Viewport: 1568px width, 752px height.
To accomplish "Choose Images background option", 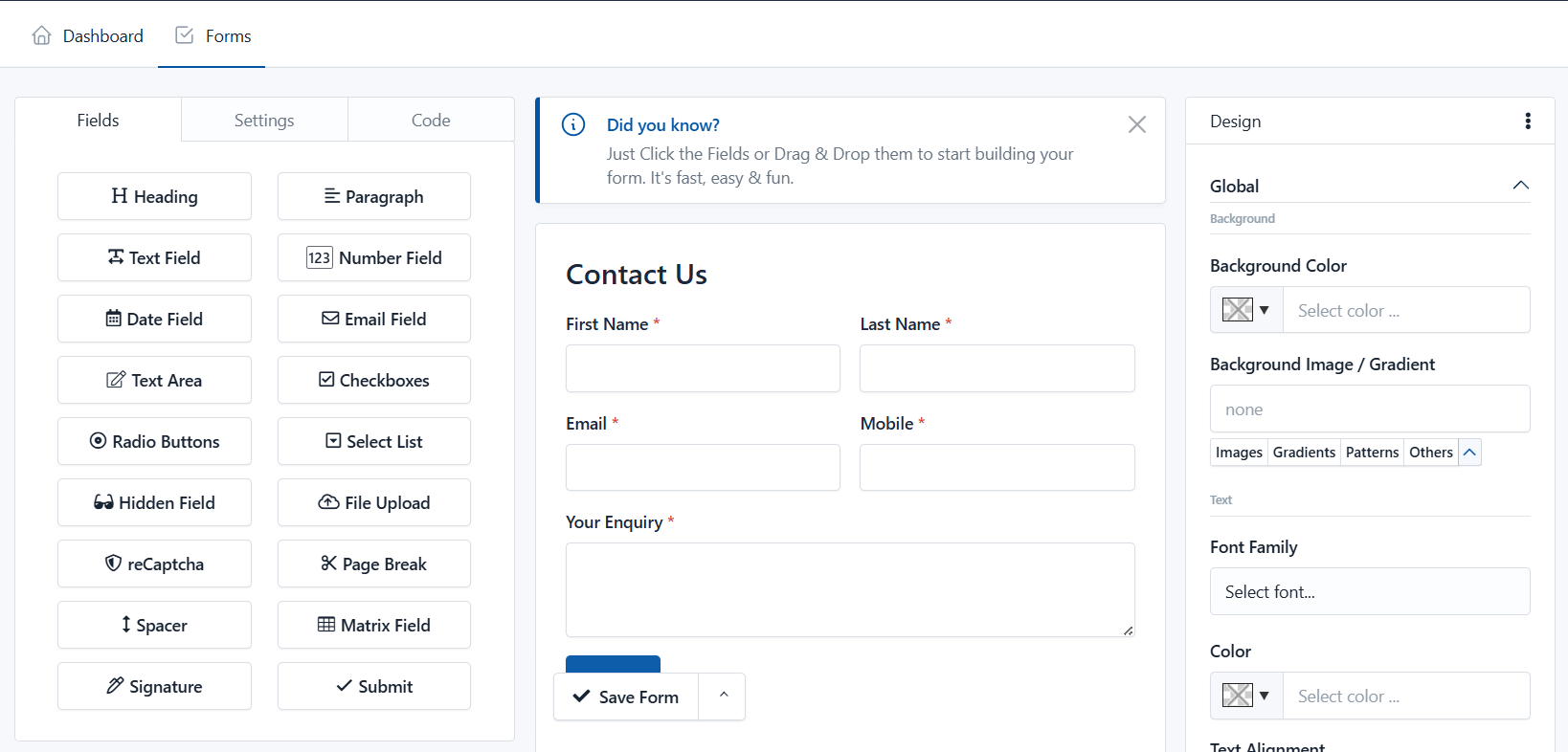I will tap(1239, 452).
